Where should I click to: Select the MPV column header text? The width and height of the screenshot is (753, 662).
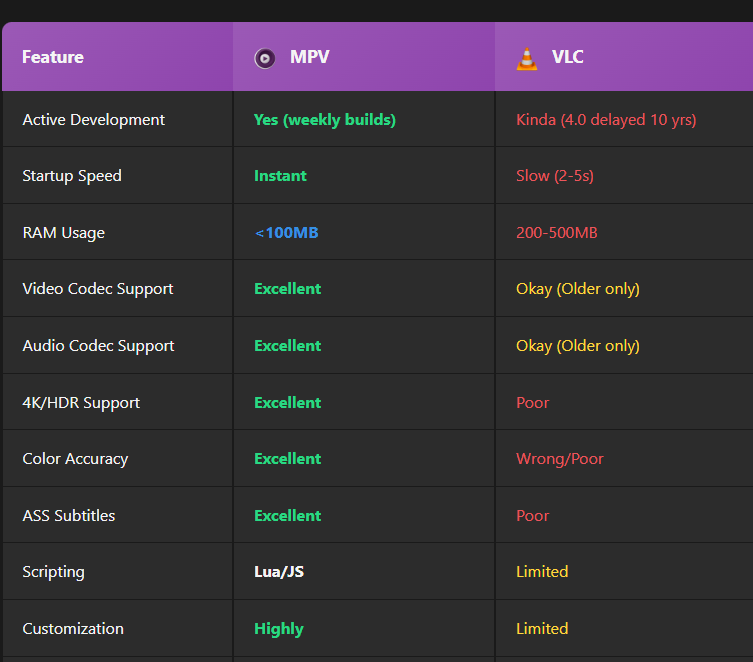click(x=310, y=57)
